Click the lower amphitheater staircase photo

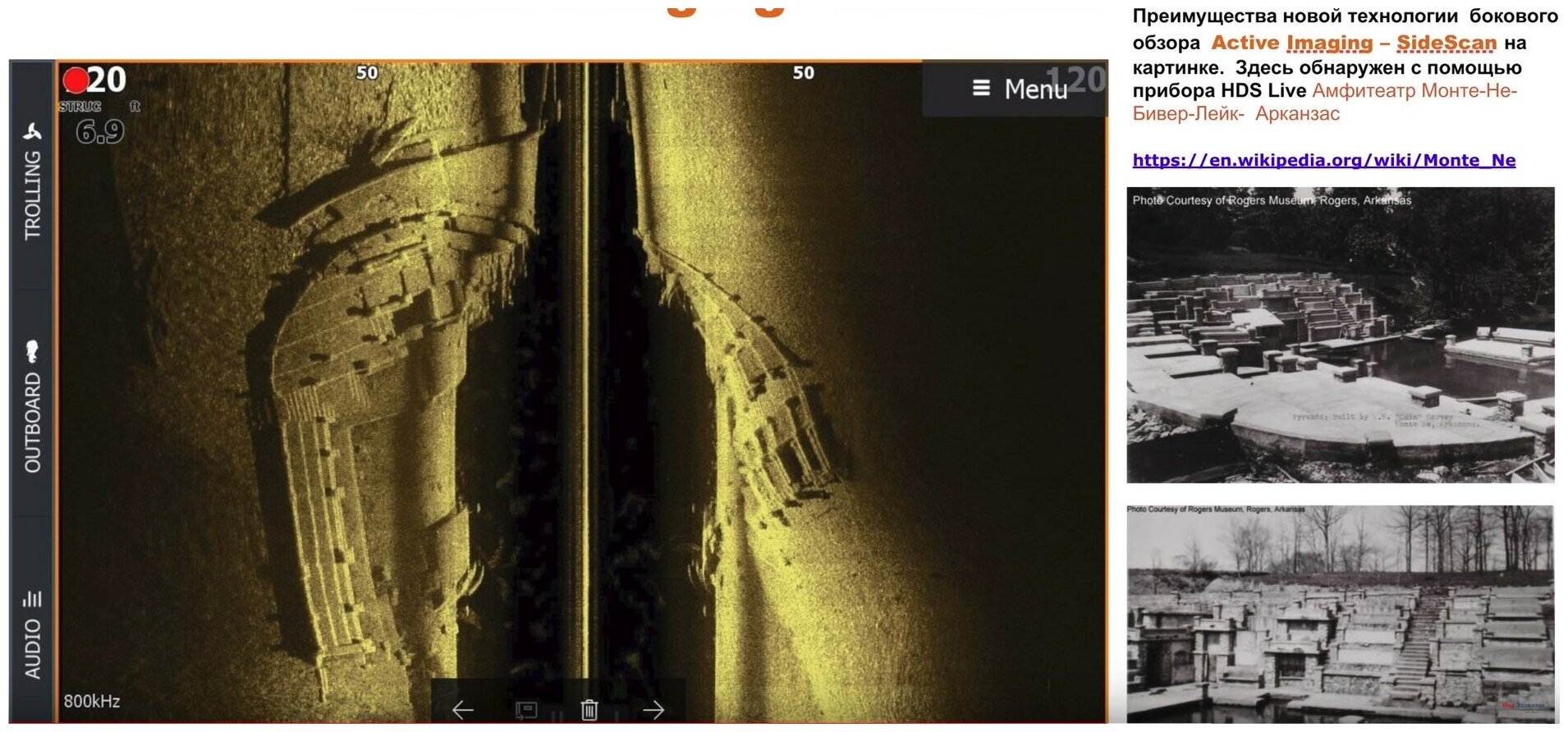point(1341,614)
